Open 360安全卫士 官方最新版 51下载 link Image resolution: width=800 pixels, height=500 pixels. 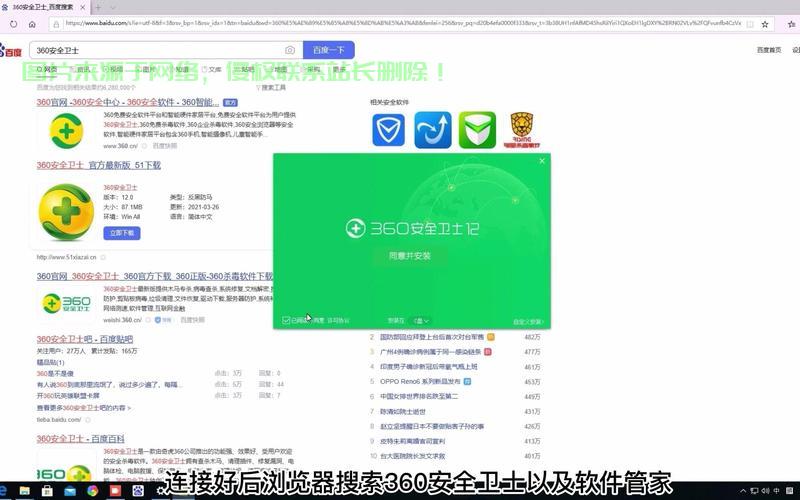click(x=98, y=165)
